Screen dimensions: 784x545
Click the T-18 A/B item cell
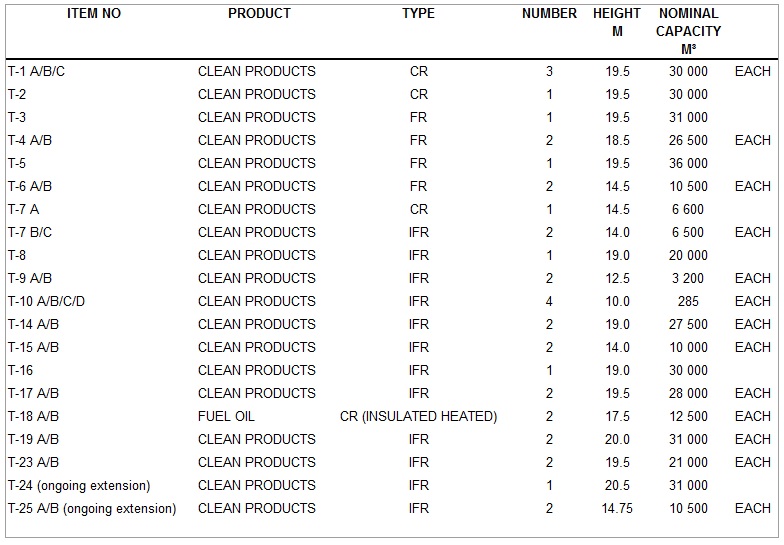[33, 417]
